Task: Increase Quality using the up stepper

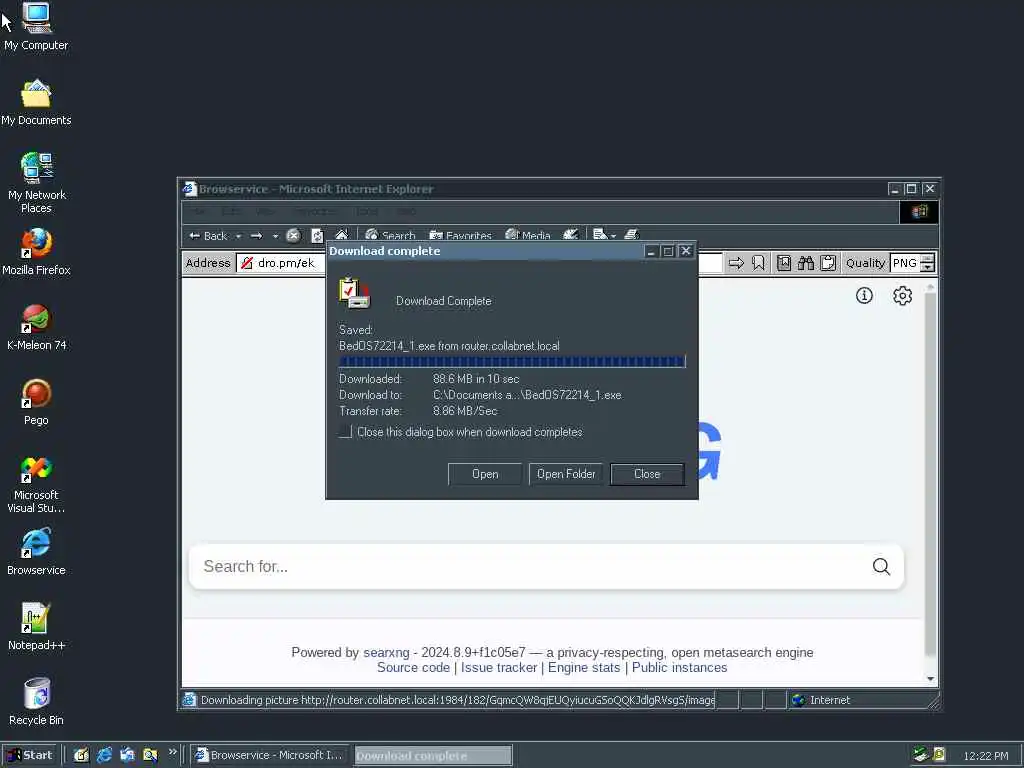Action: coord(927,259)
